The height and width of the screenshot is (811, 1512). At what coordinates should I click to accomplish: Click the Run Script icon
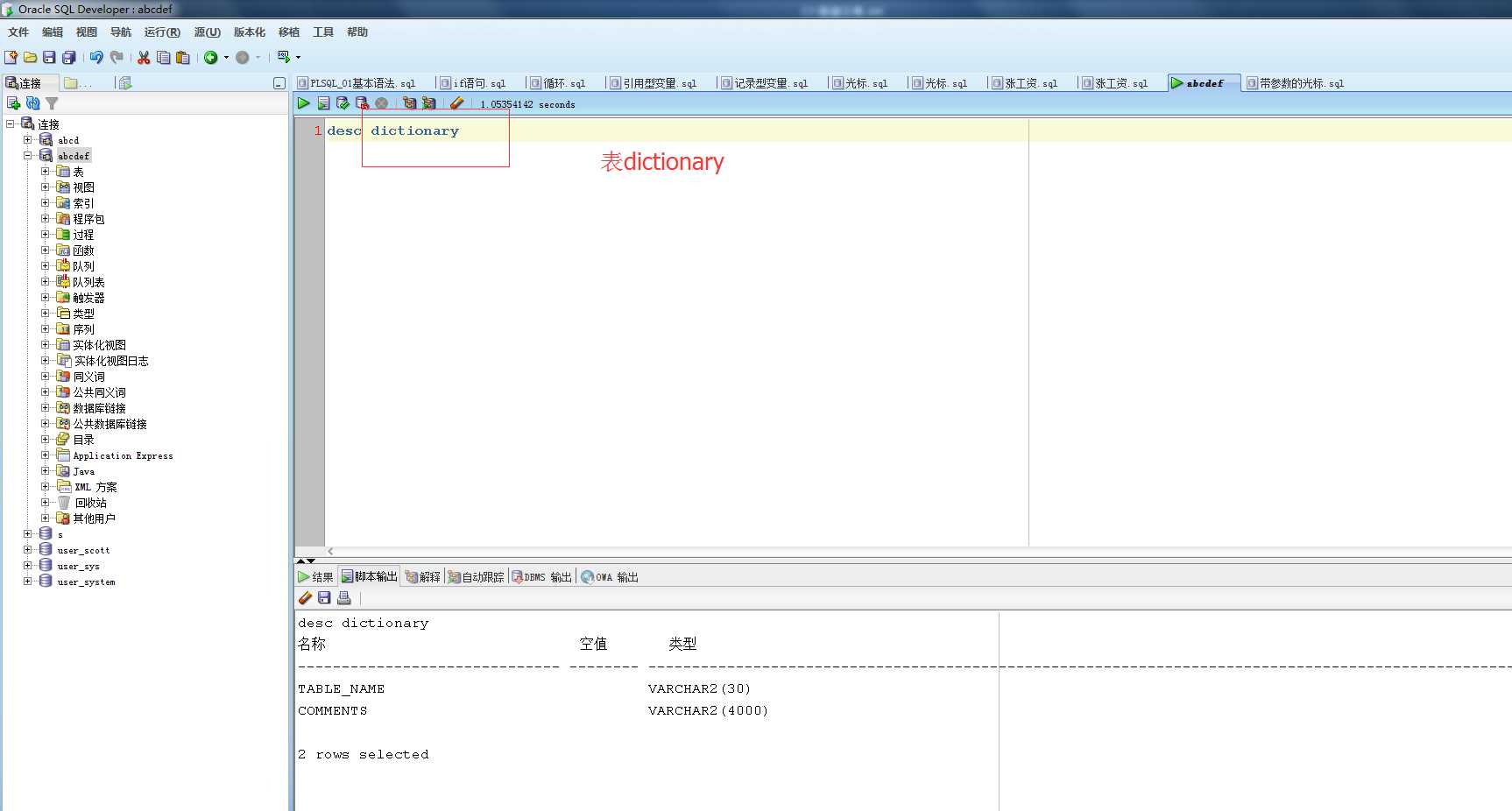point(323,103)
